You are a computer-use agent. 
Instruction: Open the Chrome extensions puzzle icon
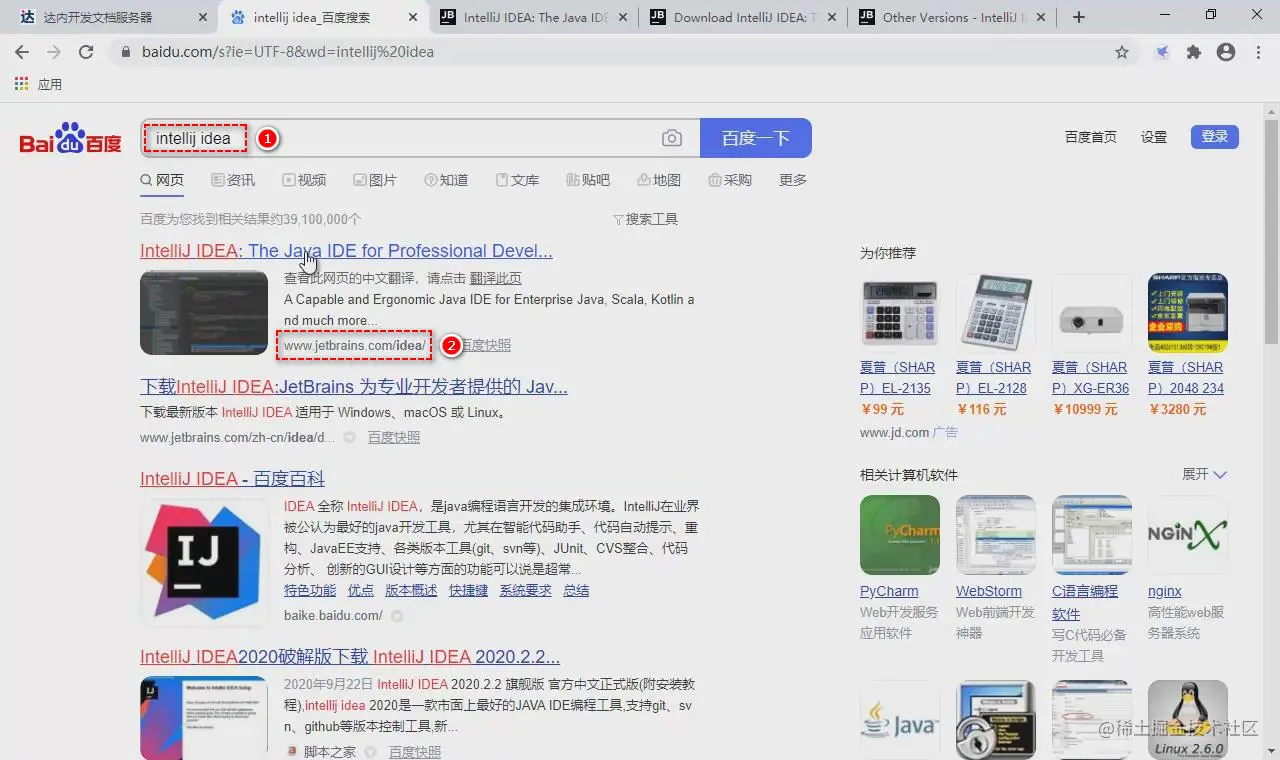pos(1194,52)
